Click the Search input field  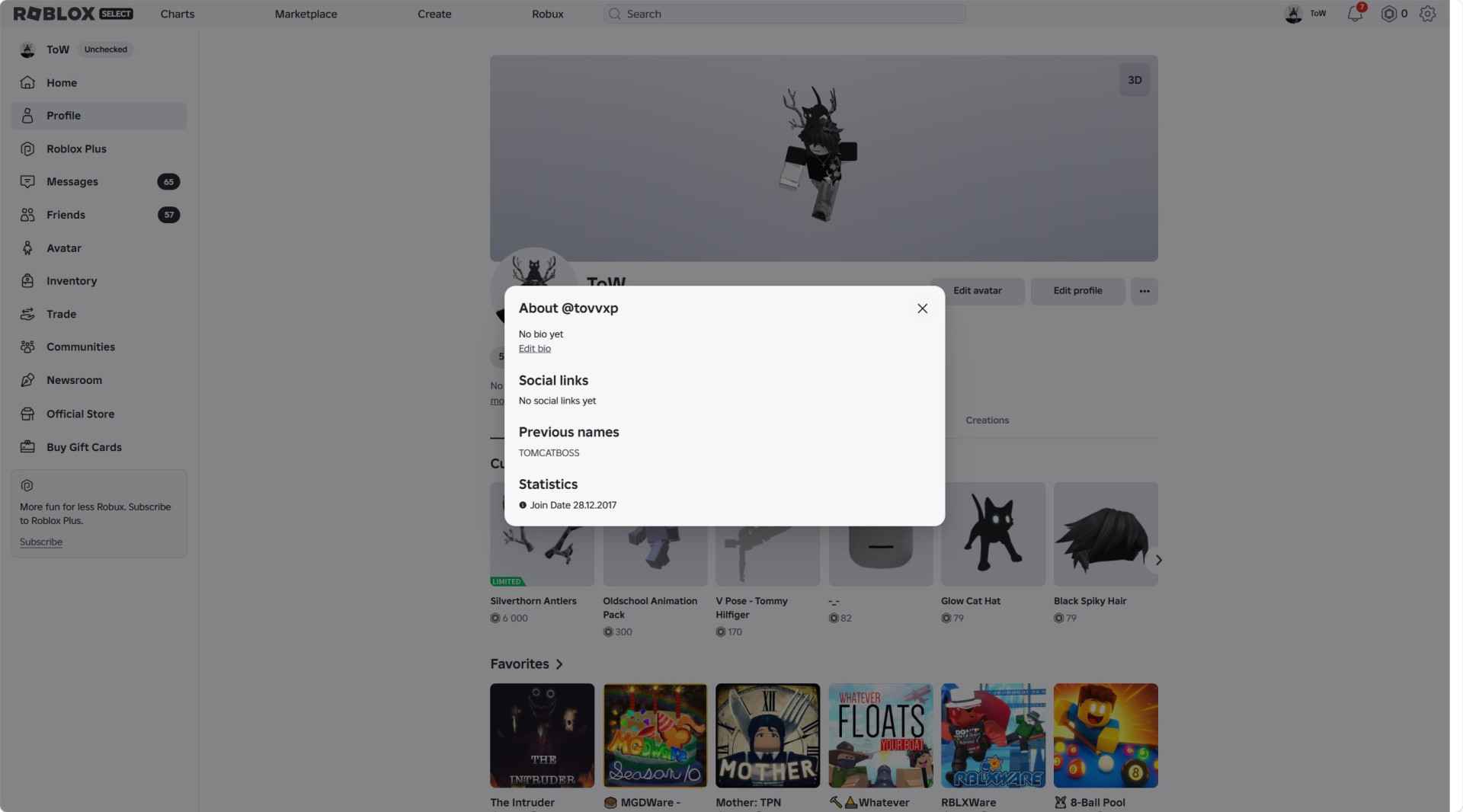(x=785, y=14)
